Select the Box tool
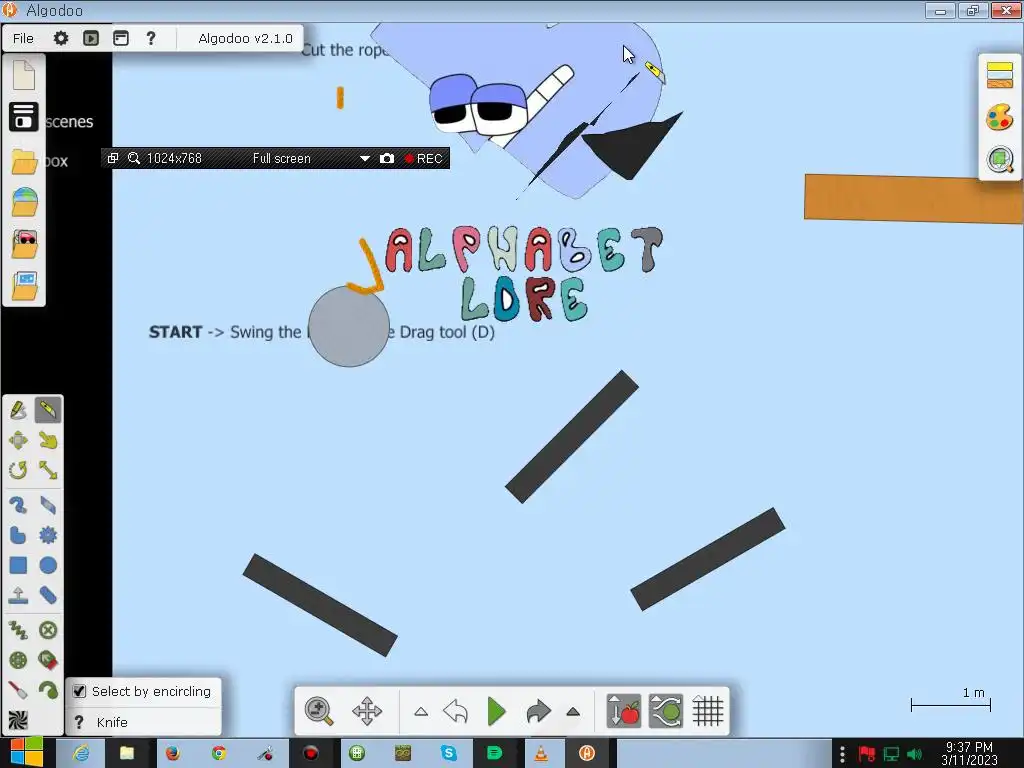 click(x=18, y=566)
